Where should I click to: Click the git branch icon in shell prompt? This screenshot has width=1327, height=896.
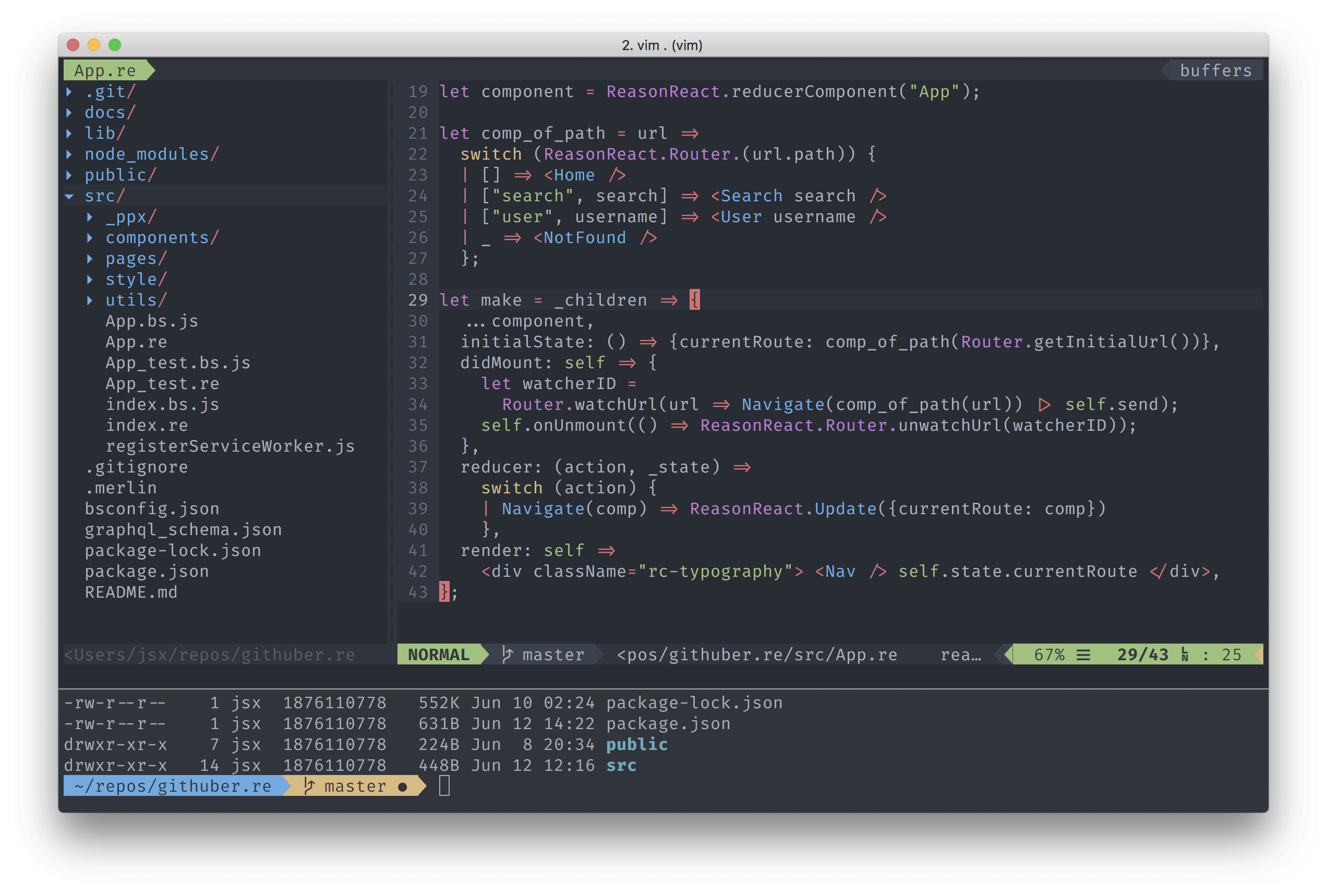[309, 786]
